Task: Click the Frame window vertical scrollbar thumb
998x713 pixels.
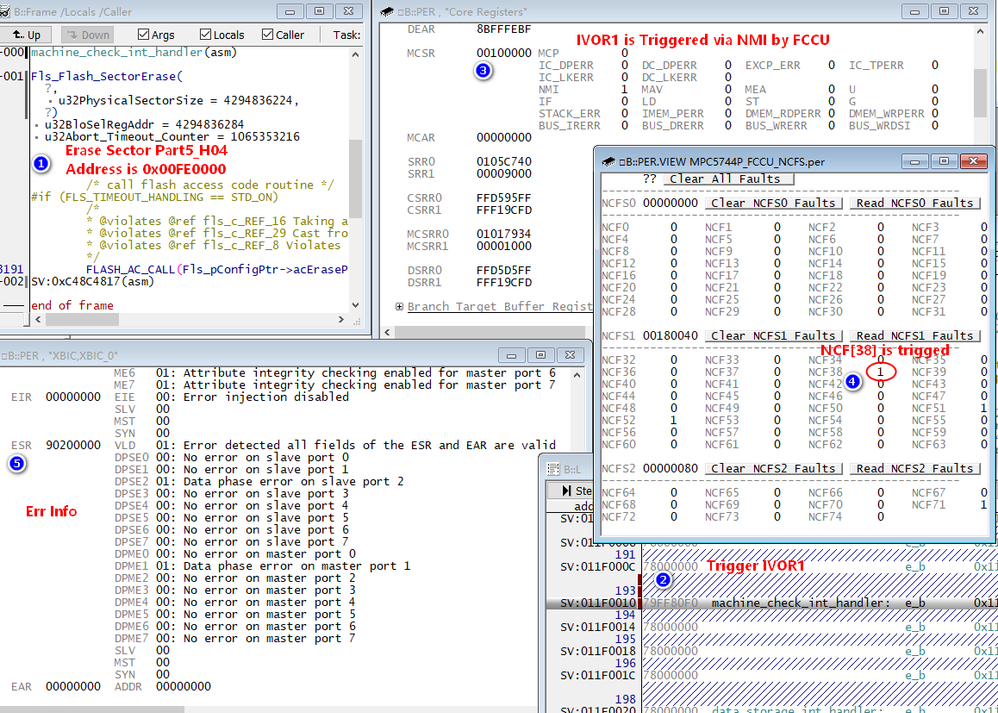Action: coord(355,179)
